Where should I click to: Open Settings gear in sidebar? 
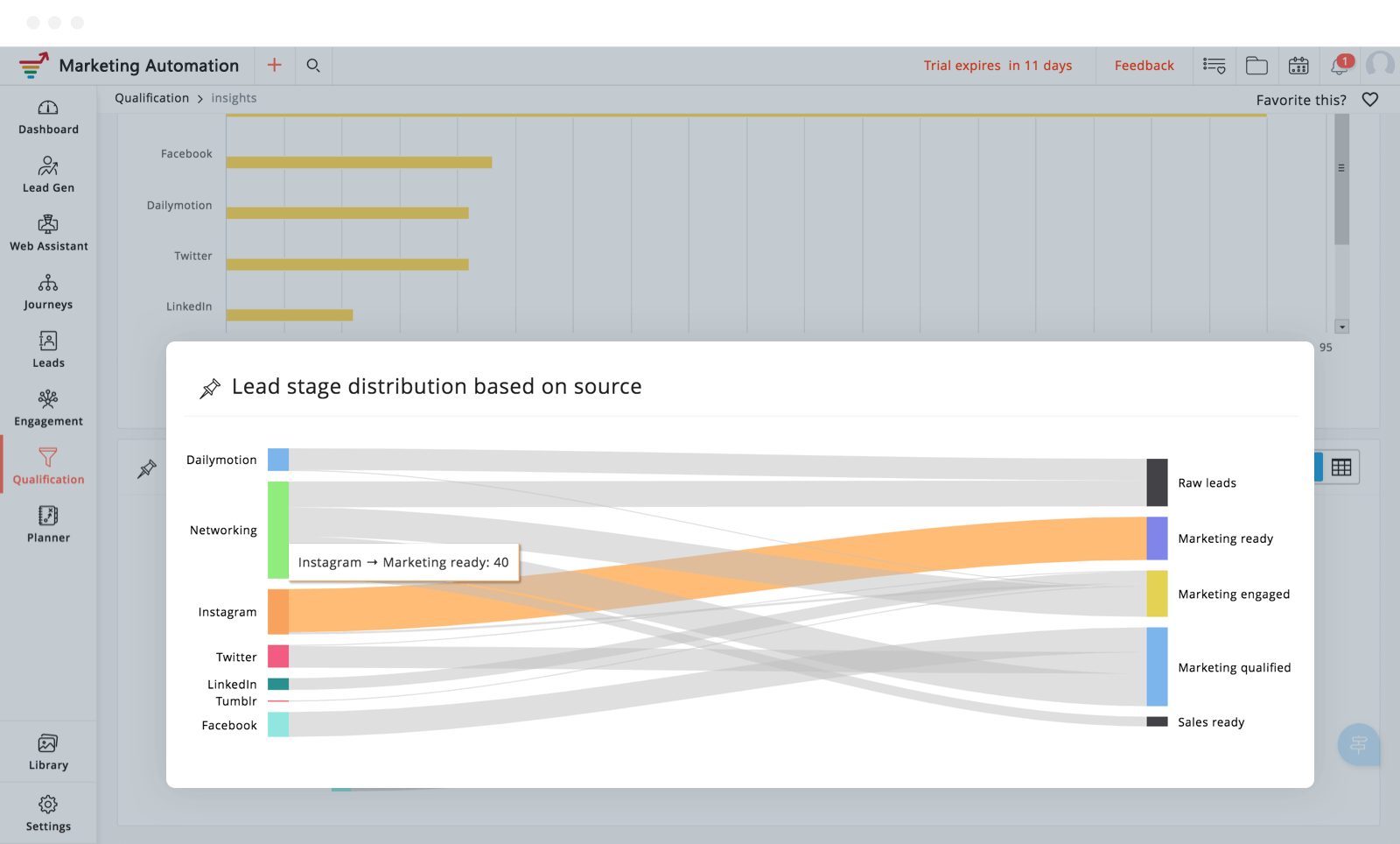coord(48,805)
